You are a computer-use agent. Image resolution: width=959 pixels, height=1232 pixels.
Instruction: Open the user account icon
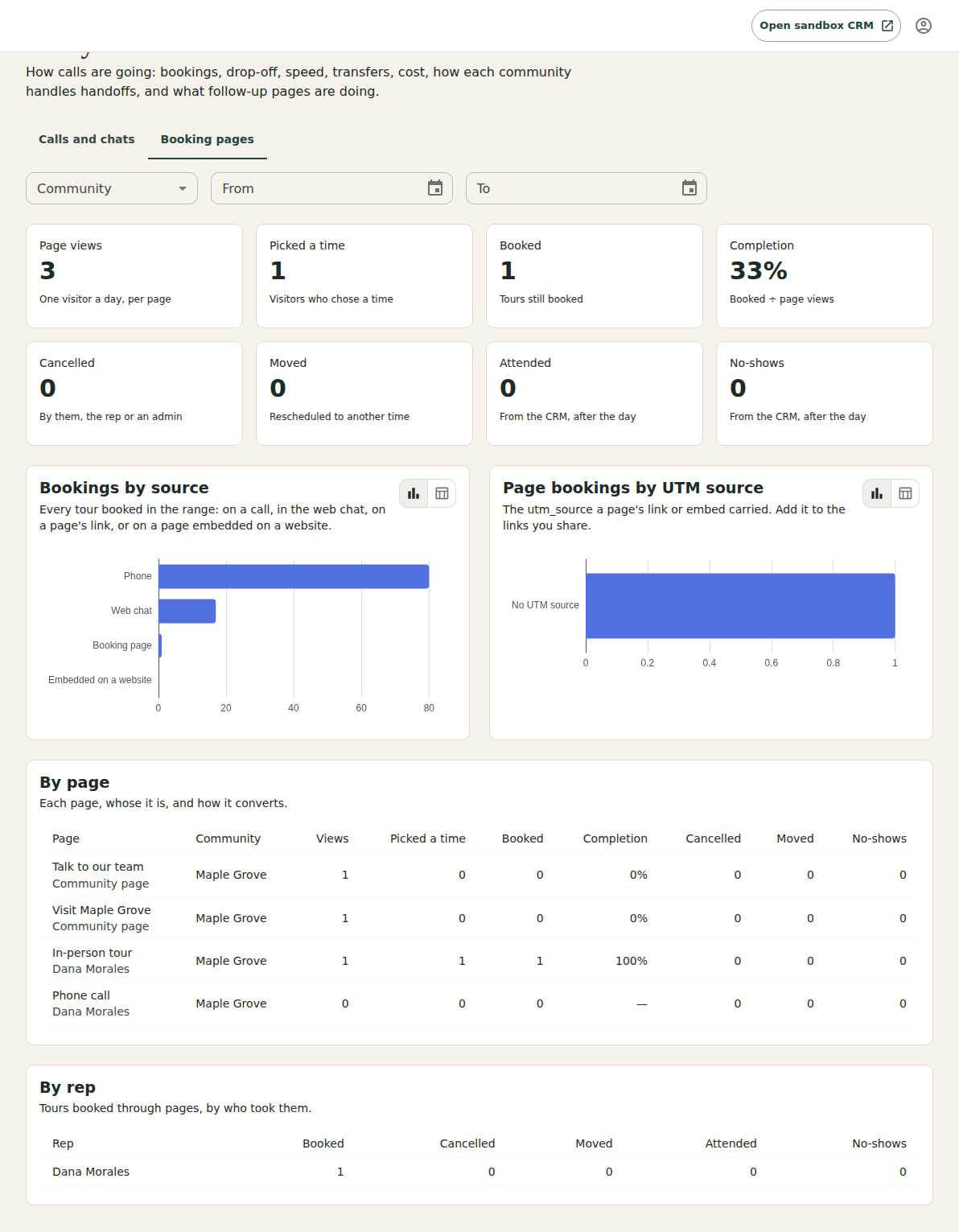(924, 26)
